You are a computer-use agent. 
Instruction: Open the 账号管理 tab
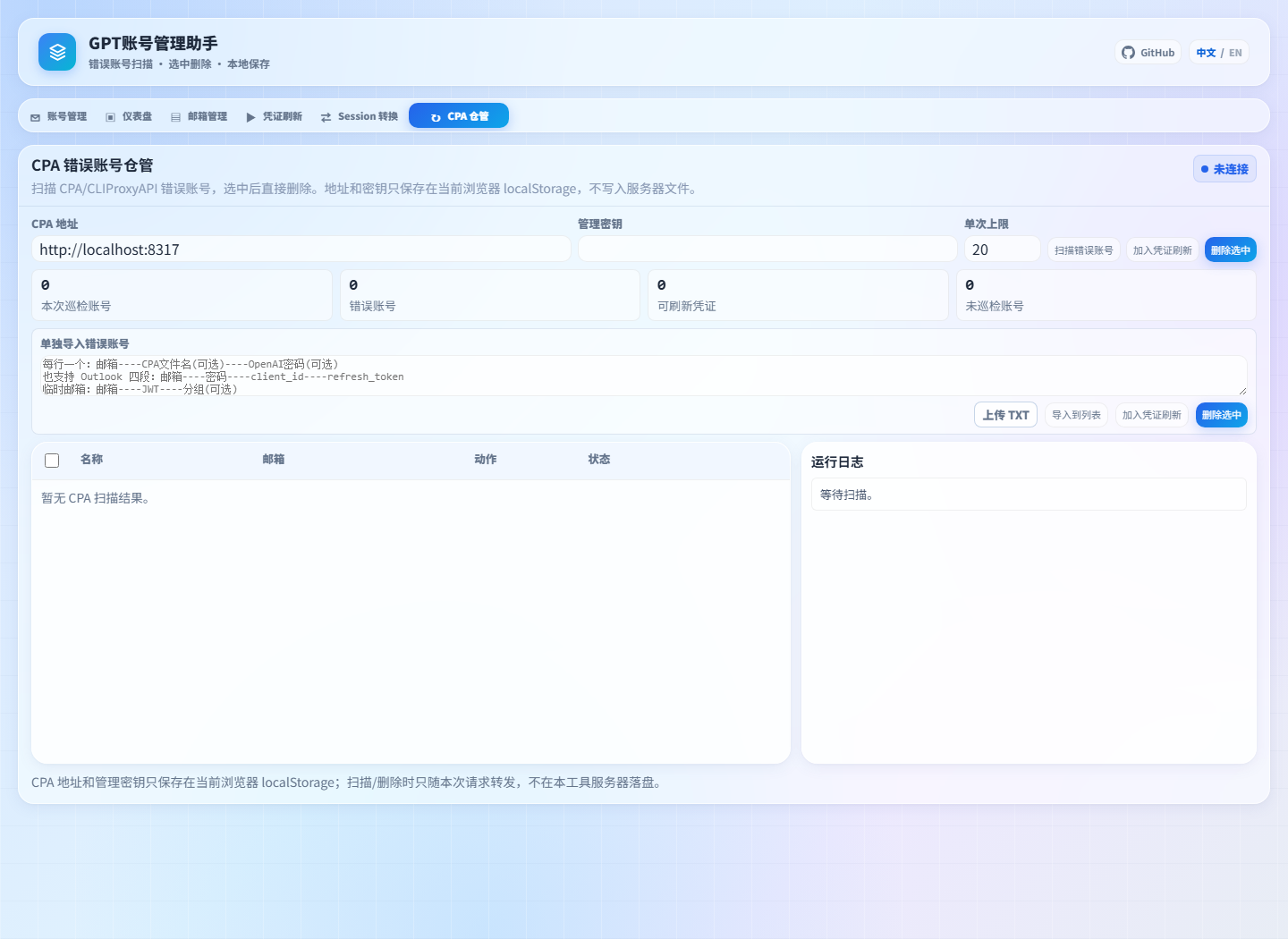tap(58, 116)
